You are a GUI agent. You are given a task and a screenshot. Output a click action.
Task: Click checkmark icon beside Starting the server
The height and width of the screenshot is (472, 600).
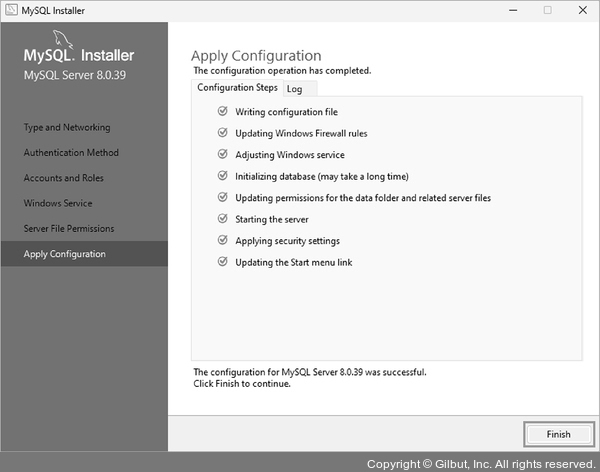click(x=222, y=219)
